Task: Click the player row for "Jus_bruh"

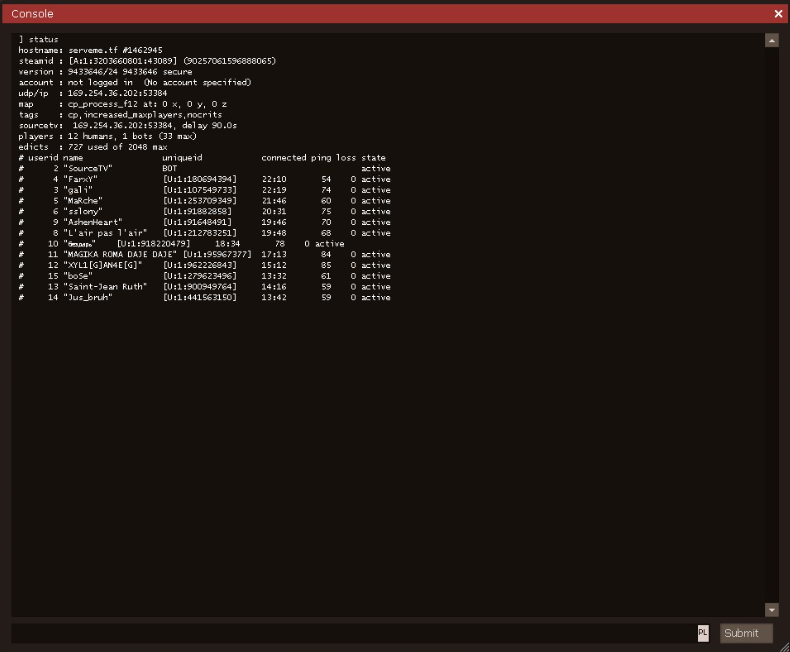Action: click(x=200, y=298)
